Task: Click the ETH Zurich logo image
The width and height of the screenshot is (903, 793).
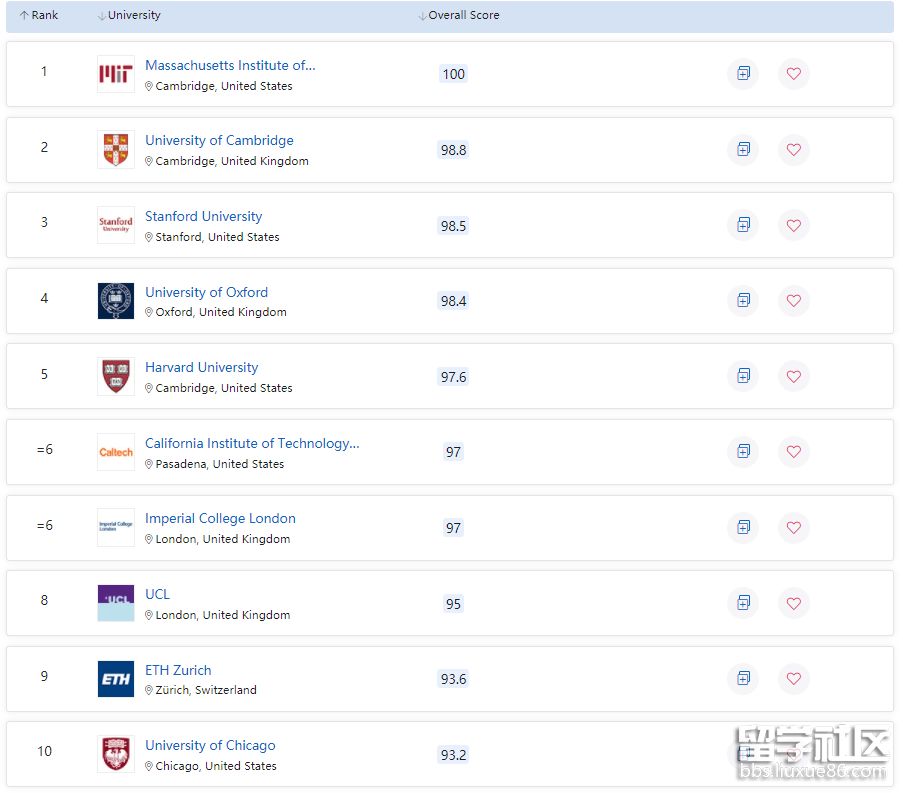Action: tap(116, 679)
